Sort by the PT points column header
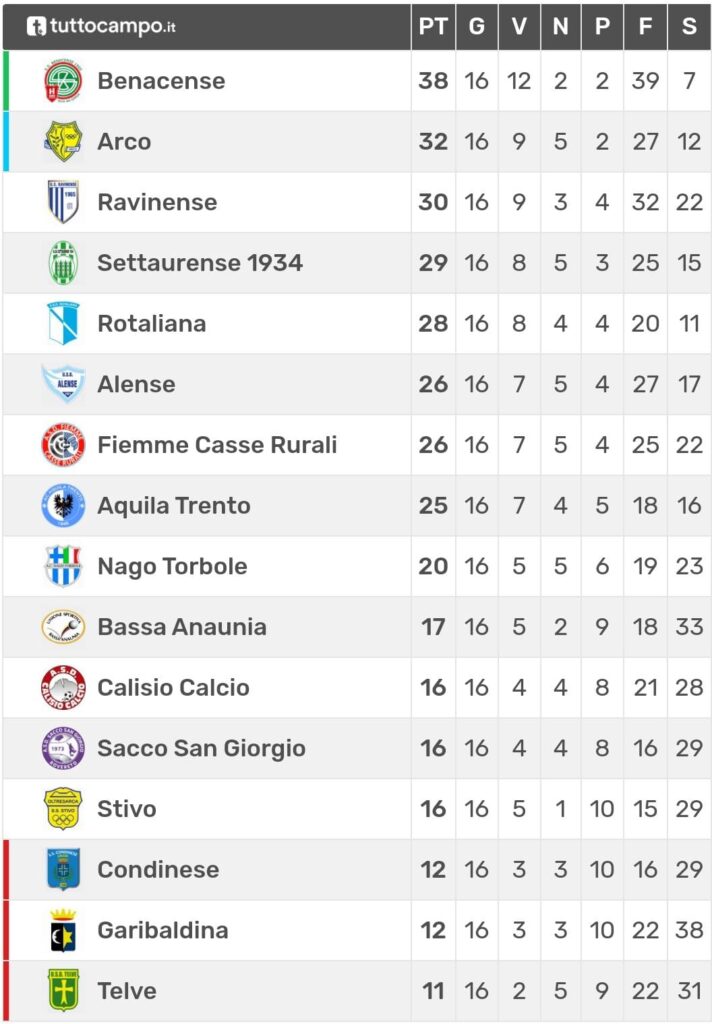The height and width of the screenshot is (1024, 712). [x=433, y=26]
